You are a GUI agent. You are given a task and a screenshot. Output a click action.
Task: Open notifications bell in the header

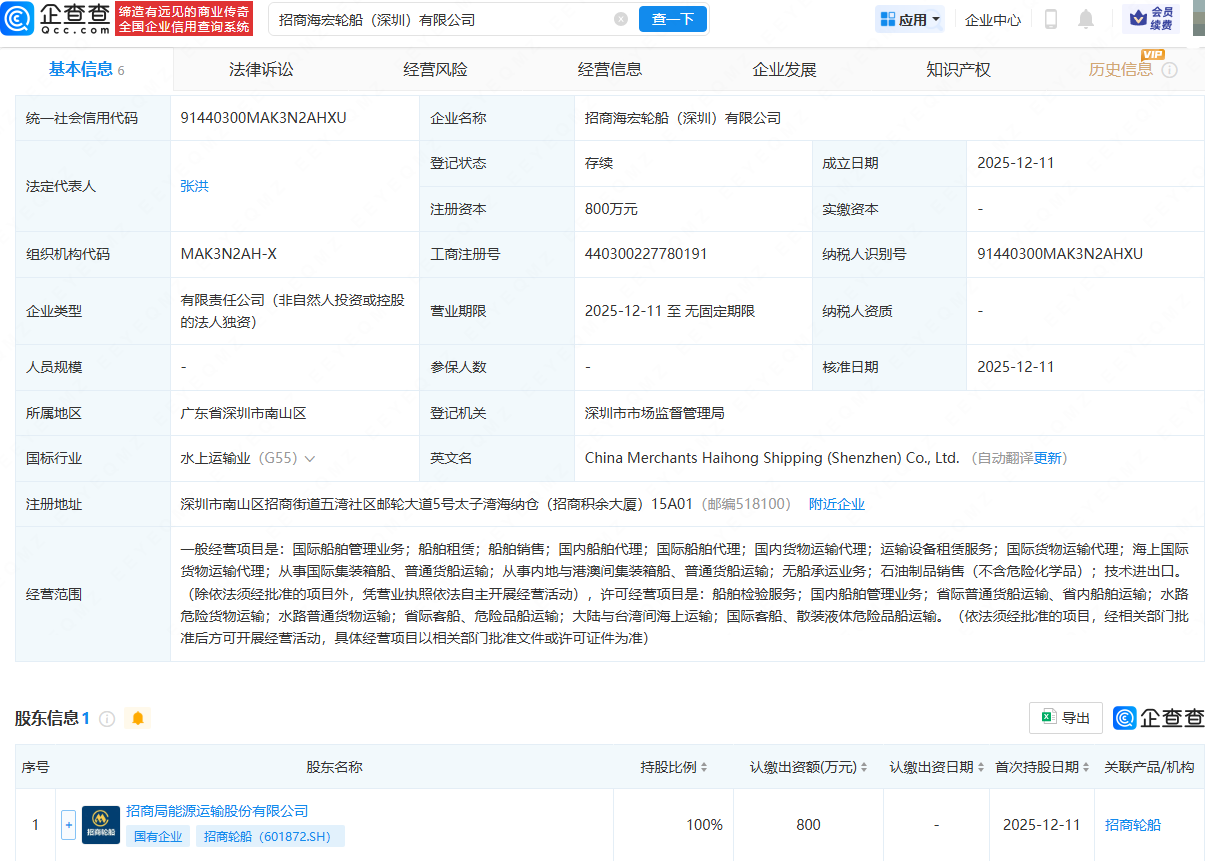pos(1085,19)
